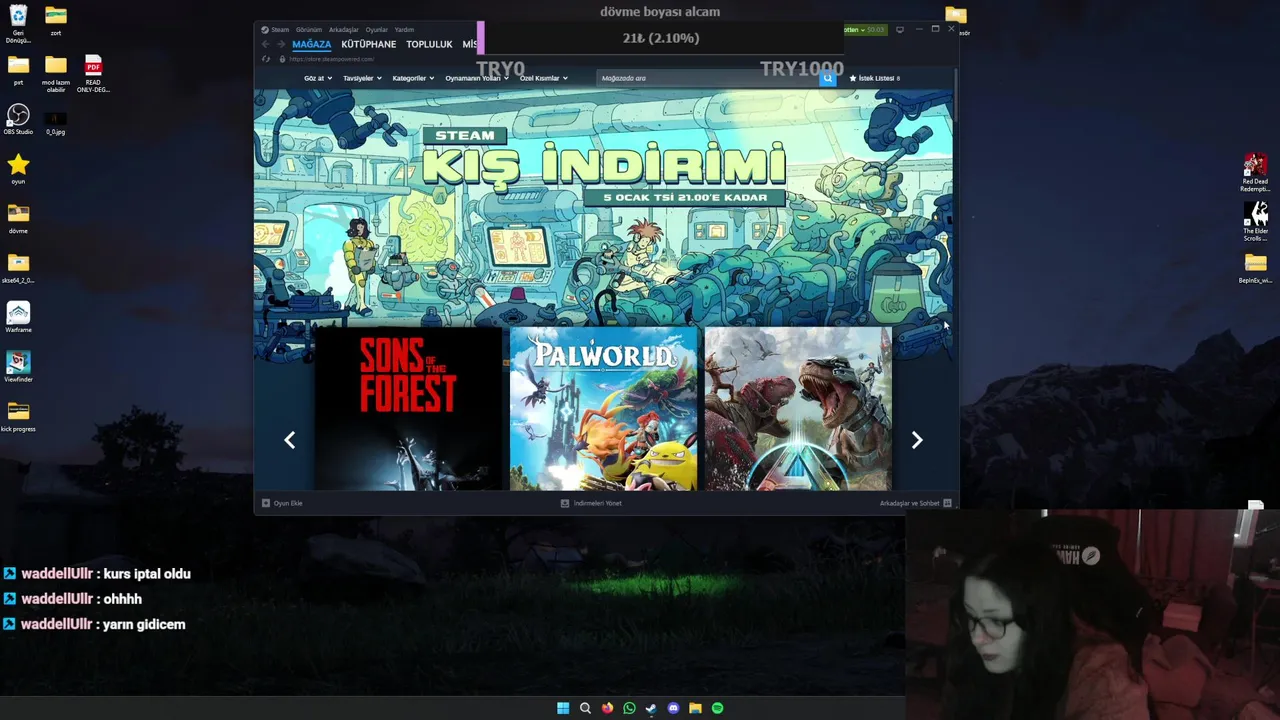Screen dimensions: 1280x720
Task: Open the Yardım menu
Action: 404,29
